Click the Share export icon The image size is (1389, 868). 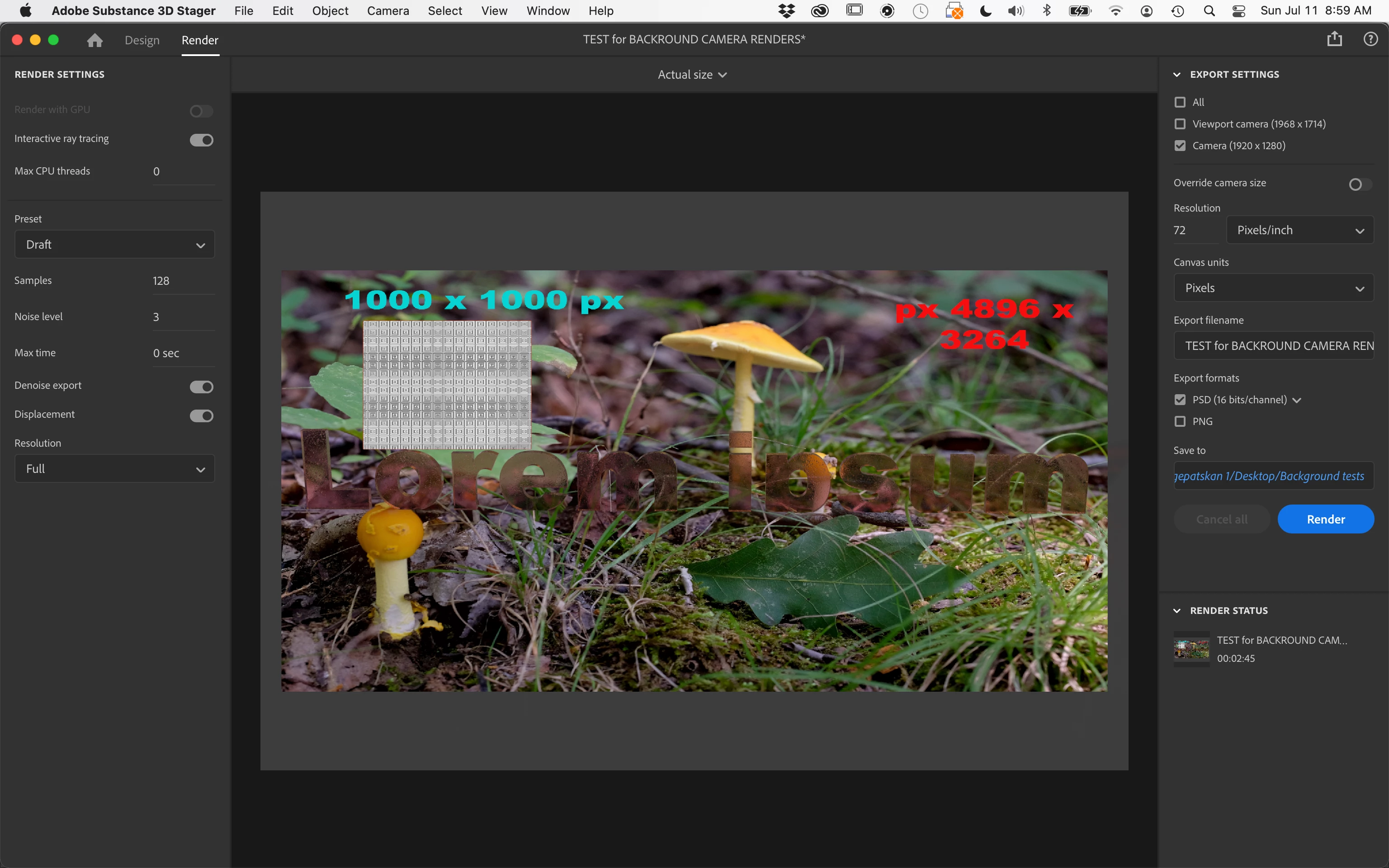point(1334,39)
